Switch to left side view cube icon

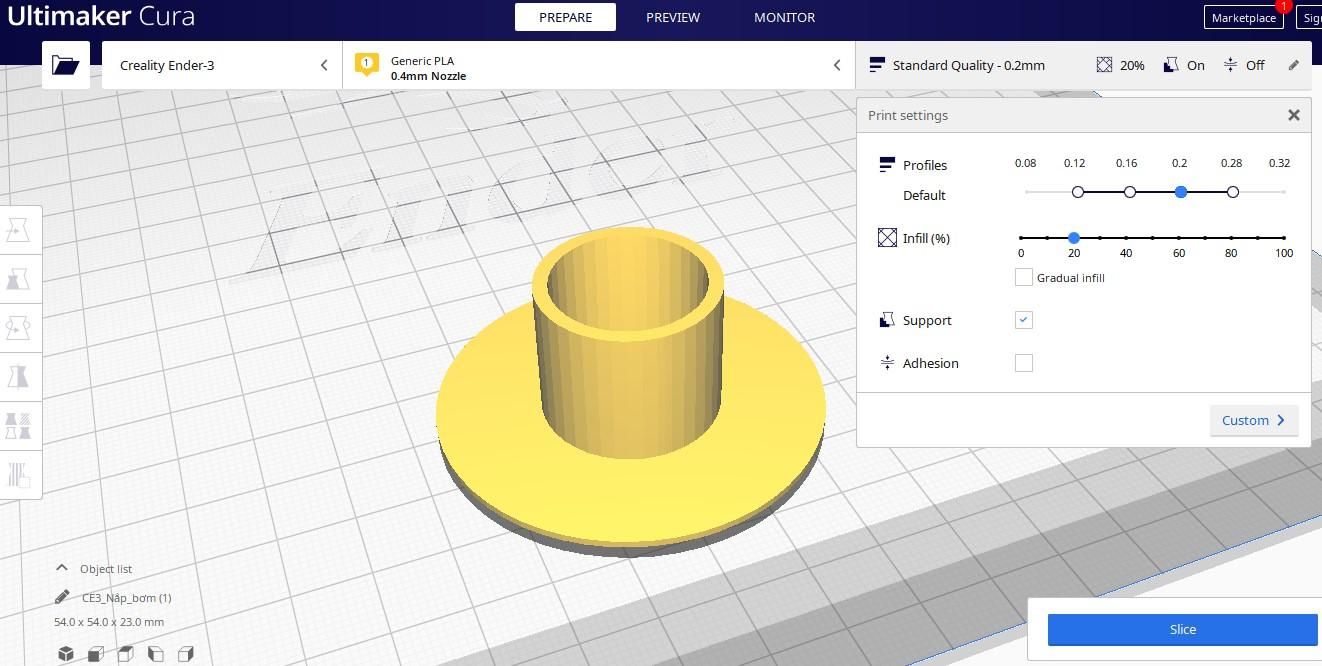point(156,653)
